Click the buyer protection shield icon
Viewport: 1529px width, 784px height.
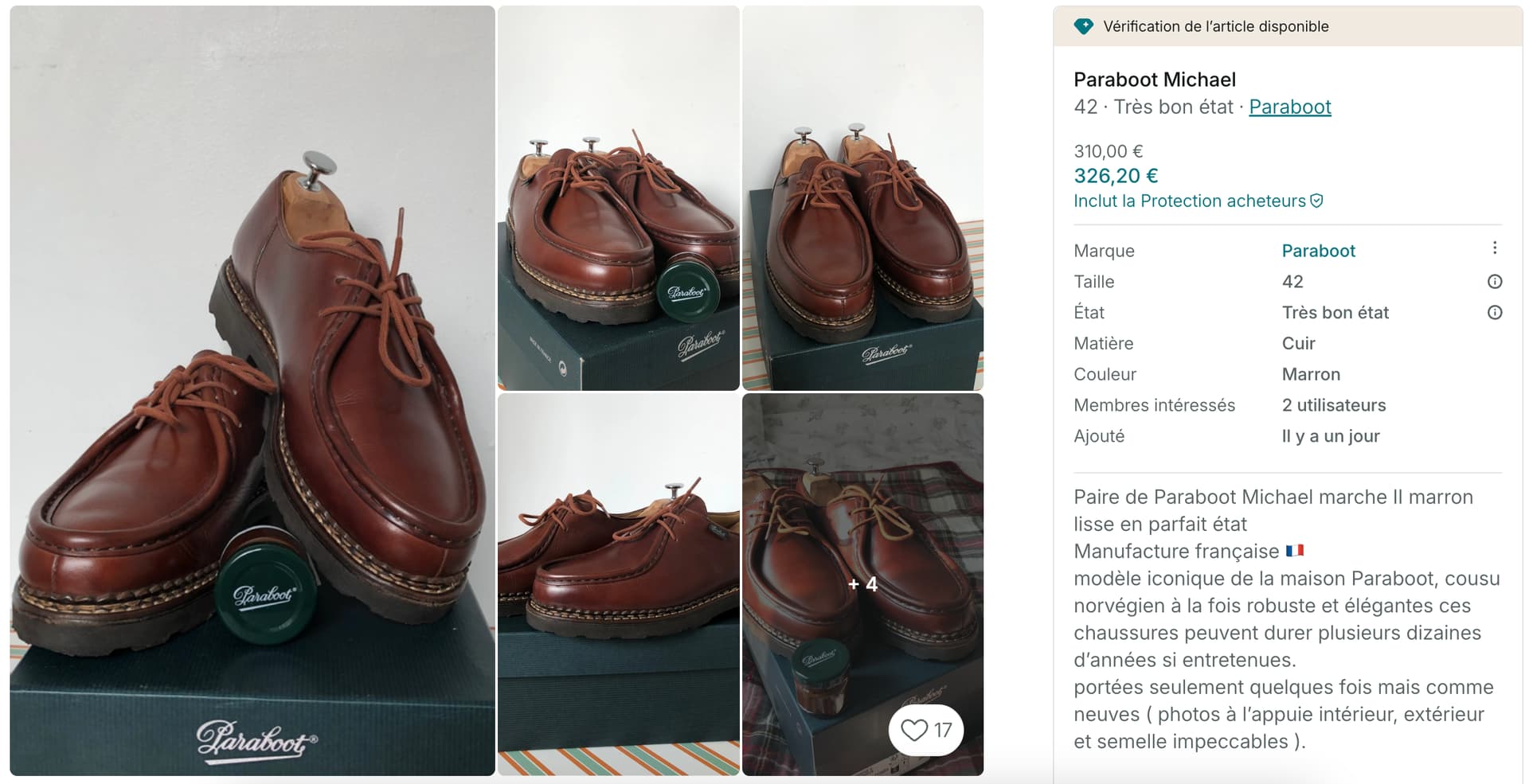click(1317, 201)
